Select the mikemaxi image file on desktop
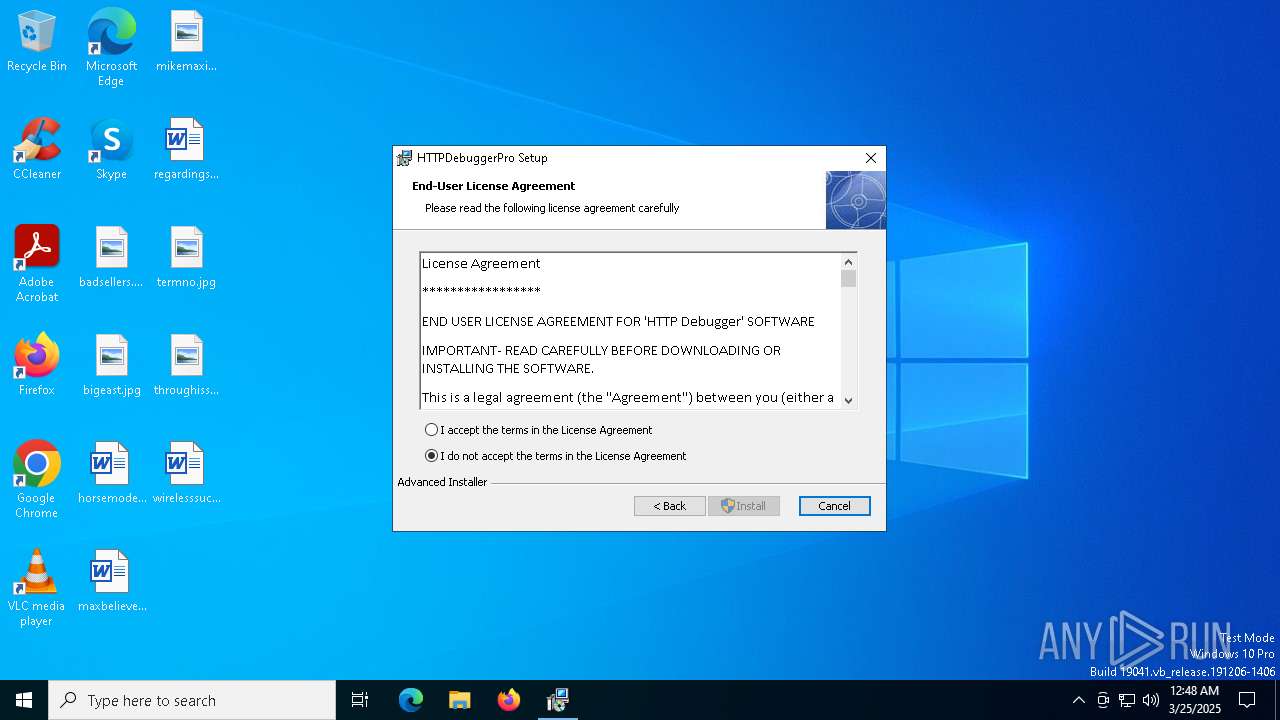Screen dimensions: 1280x720 (186, 42)
